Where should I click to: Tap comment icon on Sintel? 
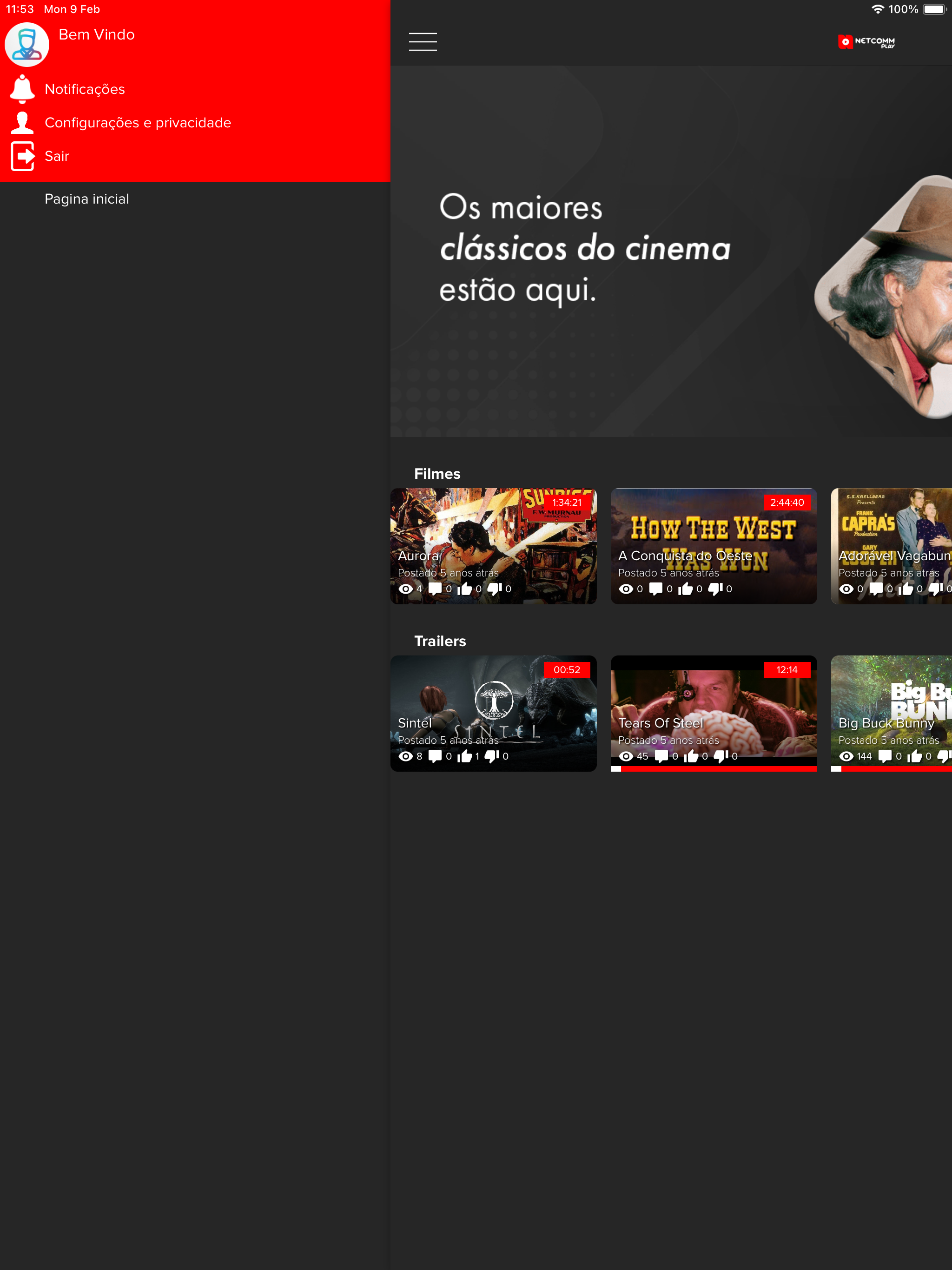tap(435, 756)
